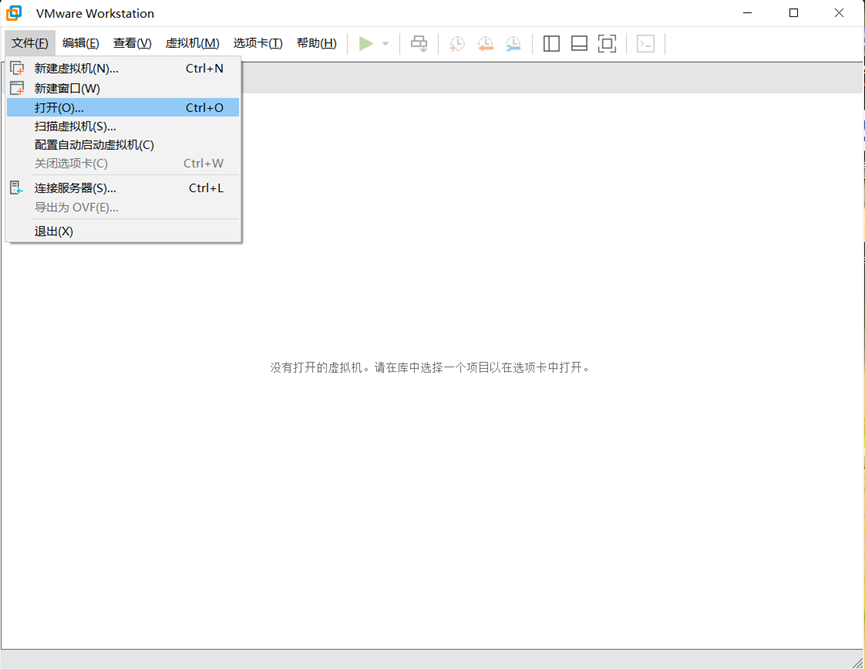The image size is (865, 669).
Task: Open the power options dropdown arrow
Action: 386,44
